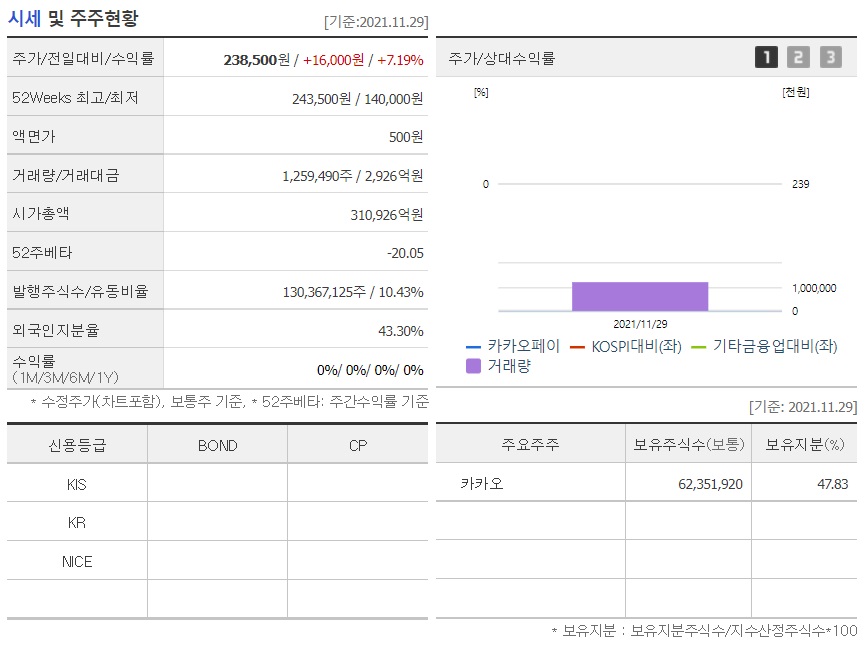Screen dimensions: 865x647
Task: Click the [기준:2021.11.29] date above price table
Action: tap(376, 22)
